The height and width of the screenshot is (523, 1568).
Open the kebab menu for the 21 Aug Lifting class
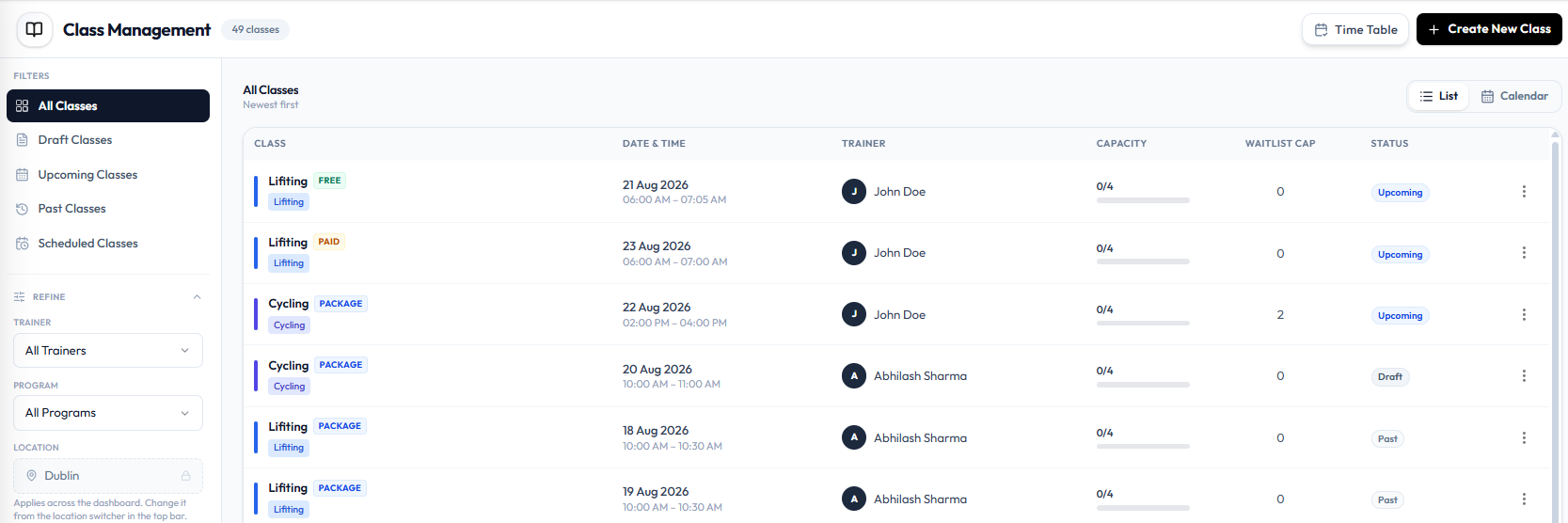pyautogui.click(x=1524, y=191)
